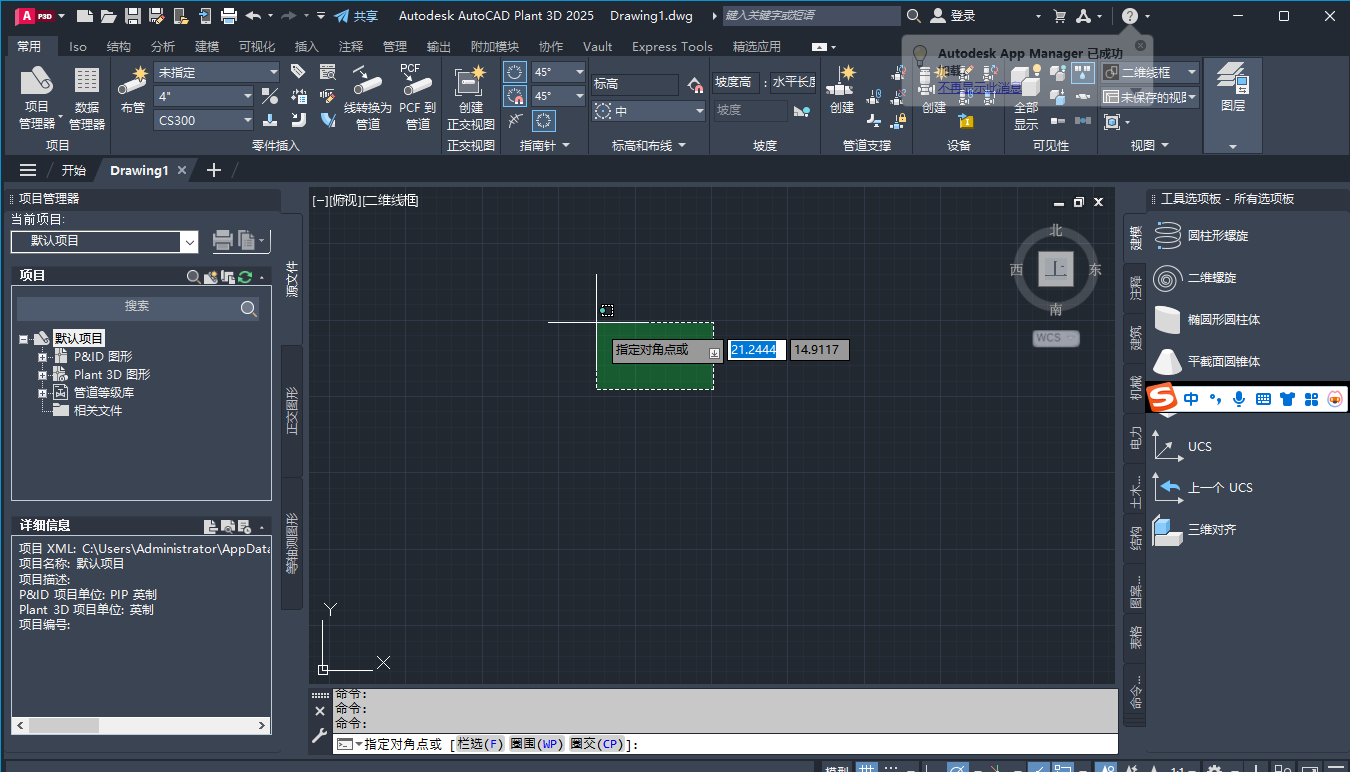
Task: Open the WCS coordinate system dropdown
Action: point(1056,338)
